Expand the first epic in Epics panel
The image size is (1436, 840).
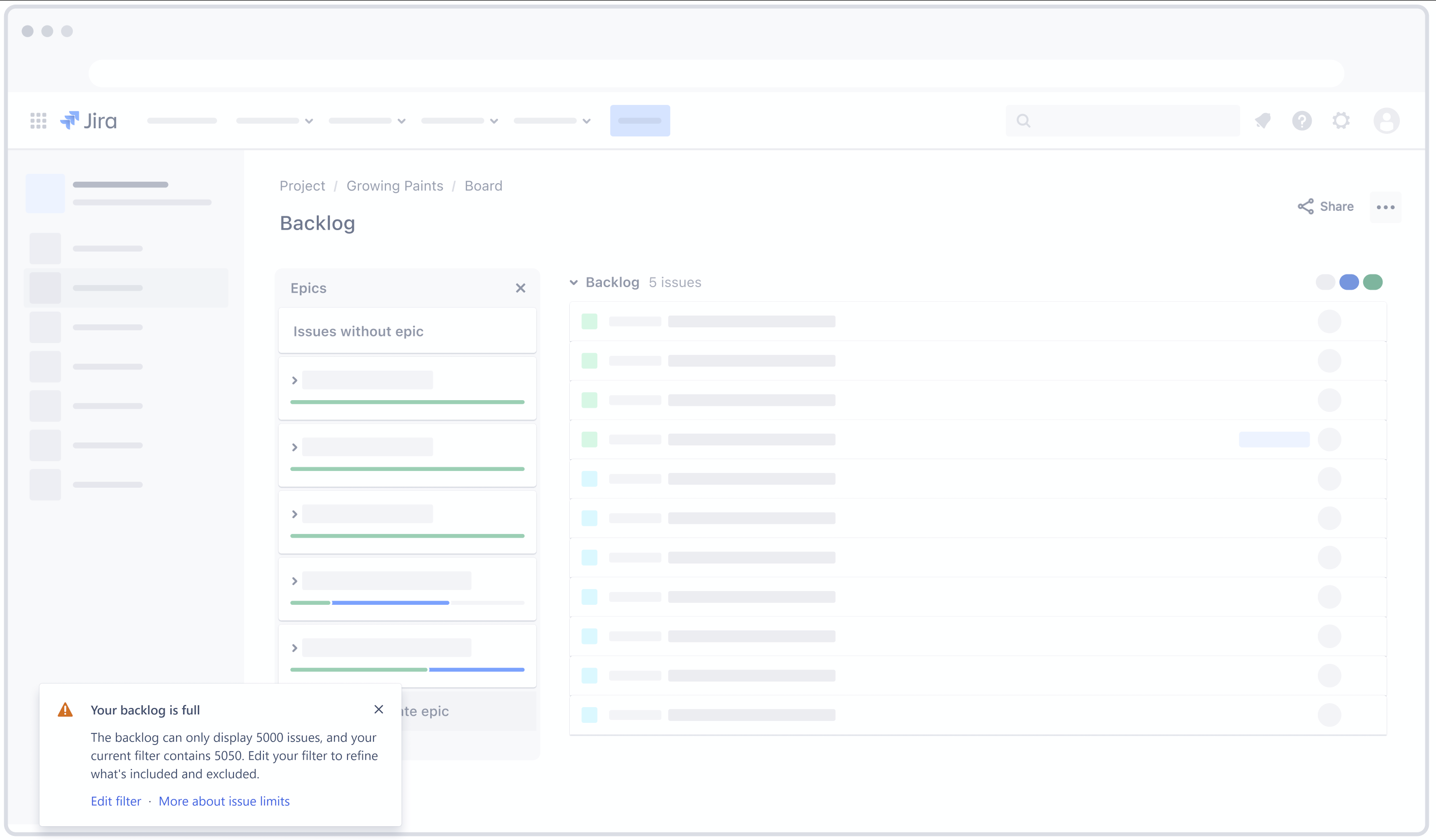click(295, 380)
